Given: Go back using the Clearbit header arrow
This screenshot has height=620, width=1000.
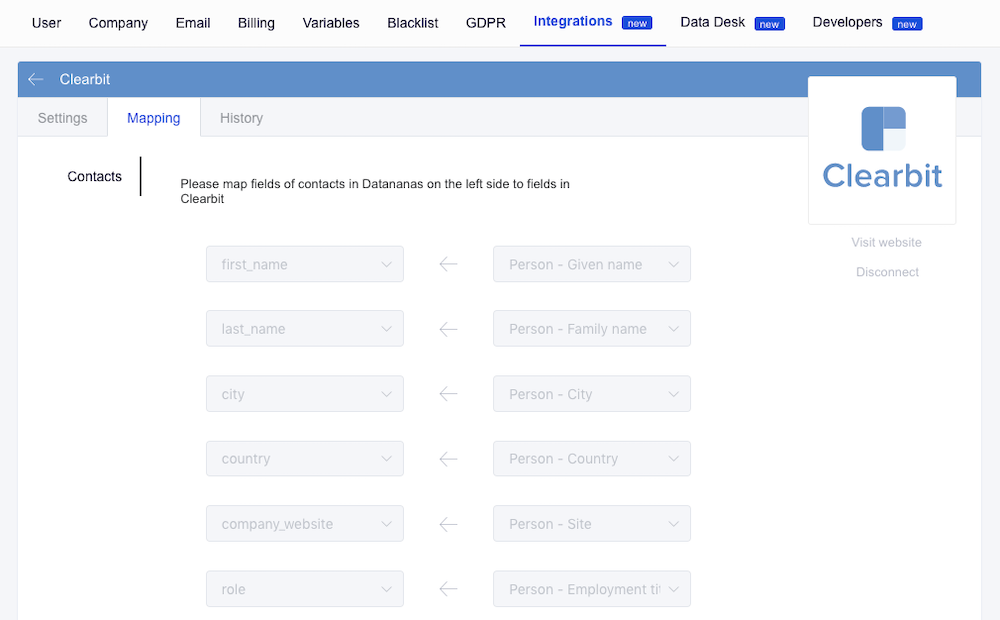Looking at the screenshot, I should click(36, 79).
